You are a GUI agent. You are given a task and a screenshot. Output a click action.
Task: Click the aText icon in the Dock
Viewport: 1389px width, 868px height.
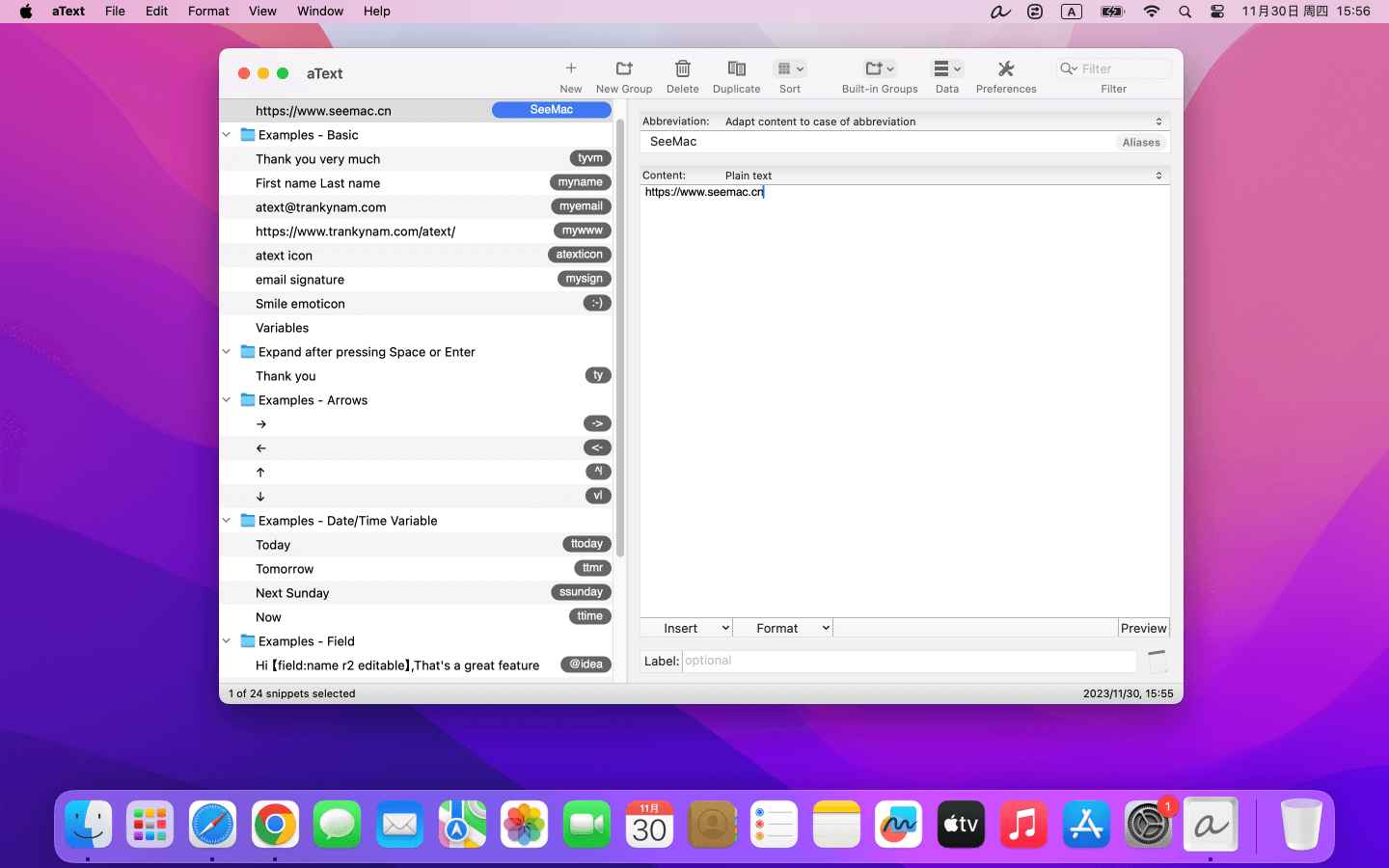[x=1211, y=825]
